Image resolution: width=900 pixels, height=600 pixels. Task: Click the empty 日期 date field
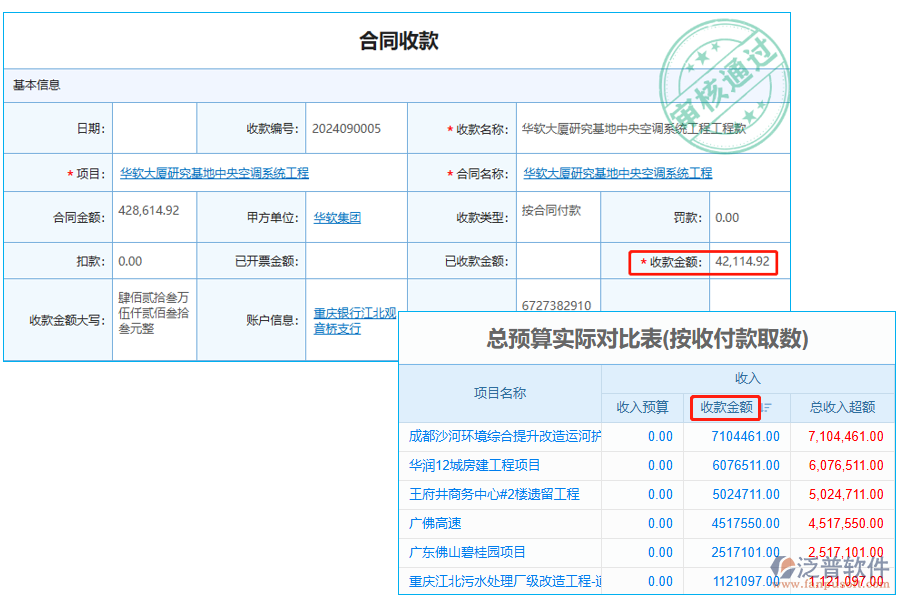155,127
